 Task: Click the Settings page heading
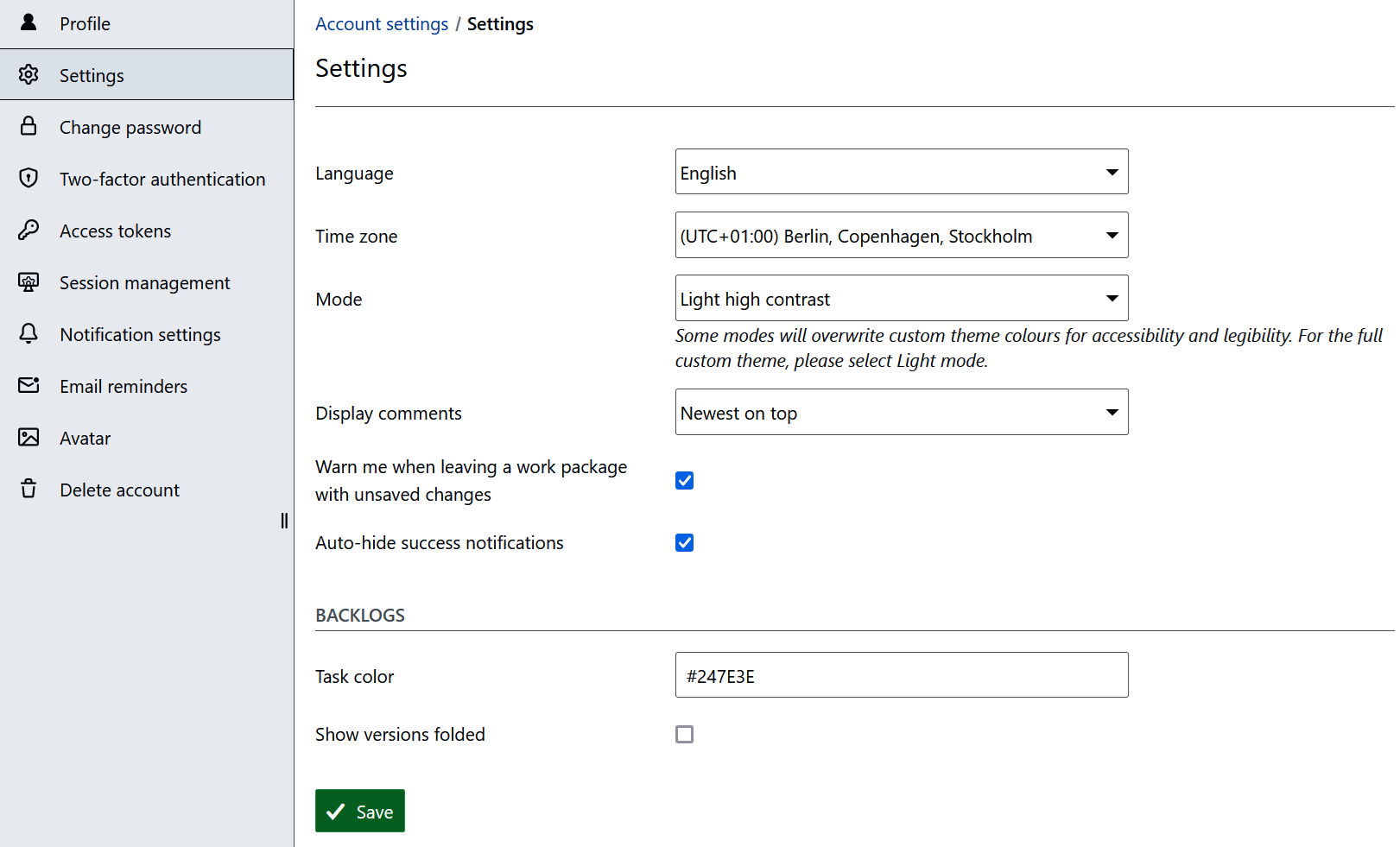tap(361, 68)
